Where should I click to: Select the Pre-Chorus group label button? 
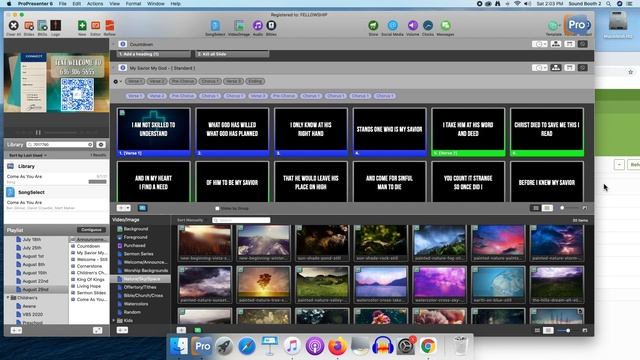click(x=183, y=82)
